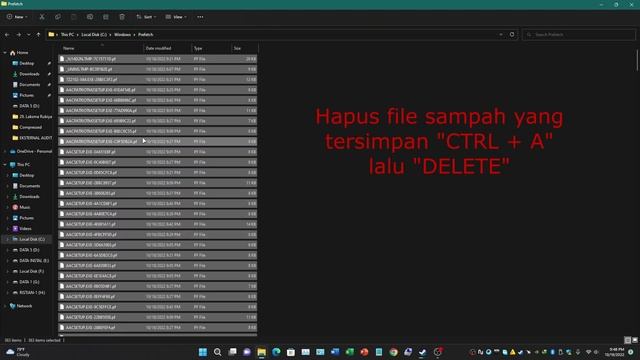
Task: Click the Delete trash icon
Action: (x=122, y=17)
